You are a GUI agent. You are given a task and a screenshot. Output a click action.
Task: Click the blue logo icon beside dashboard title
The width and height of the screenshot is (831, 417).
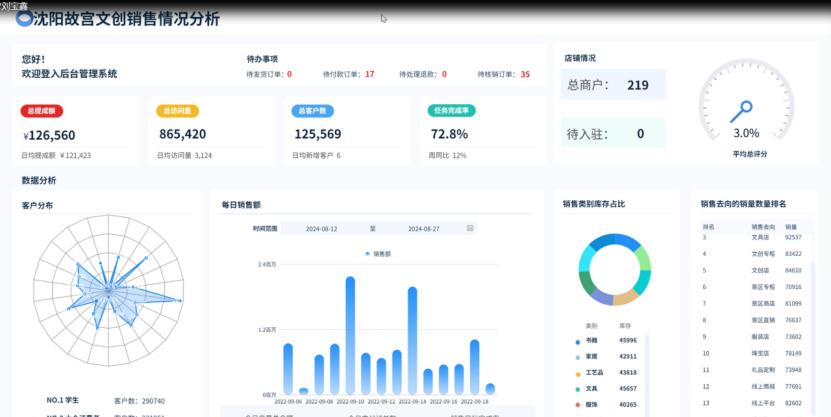point(24,19)
